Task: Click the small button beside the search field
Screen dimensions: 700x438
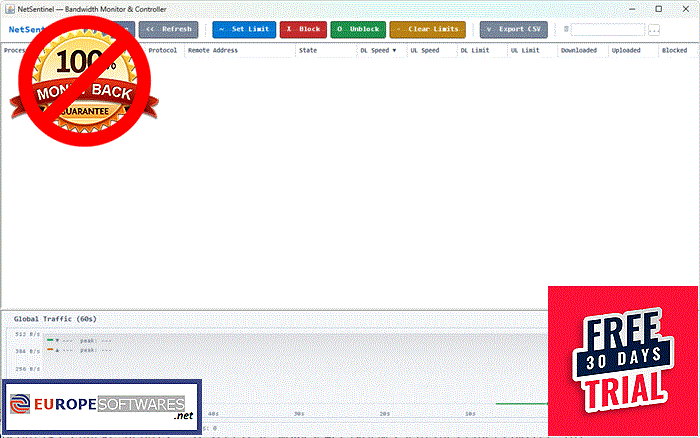Action: tap(654, 30)
